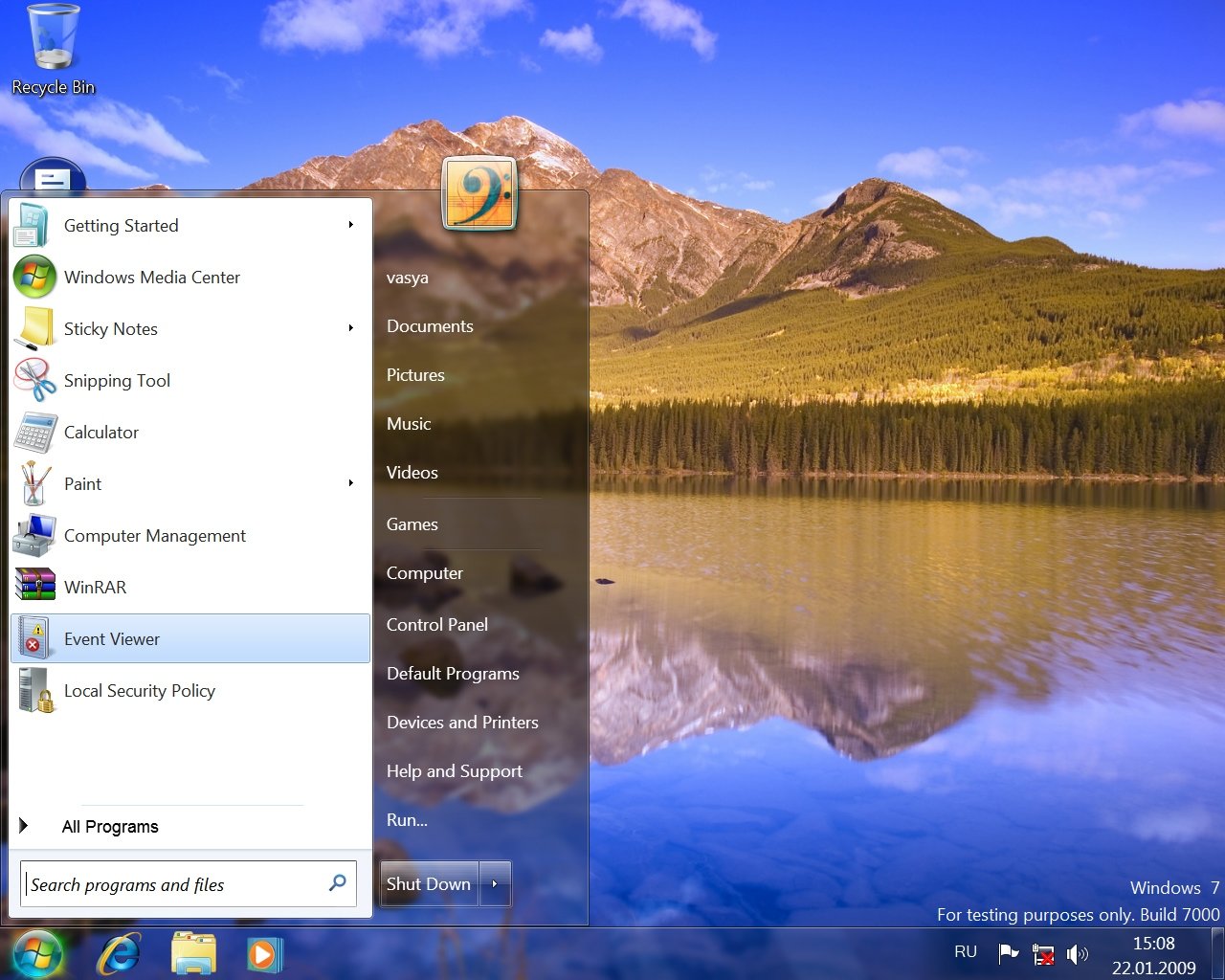The width and height of the screenshot is (1225, 980).
Task: Expand the Sticky Notes jump list arrow
Action: coord(351,328)
